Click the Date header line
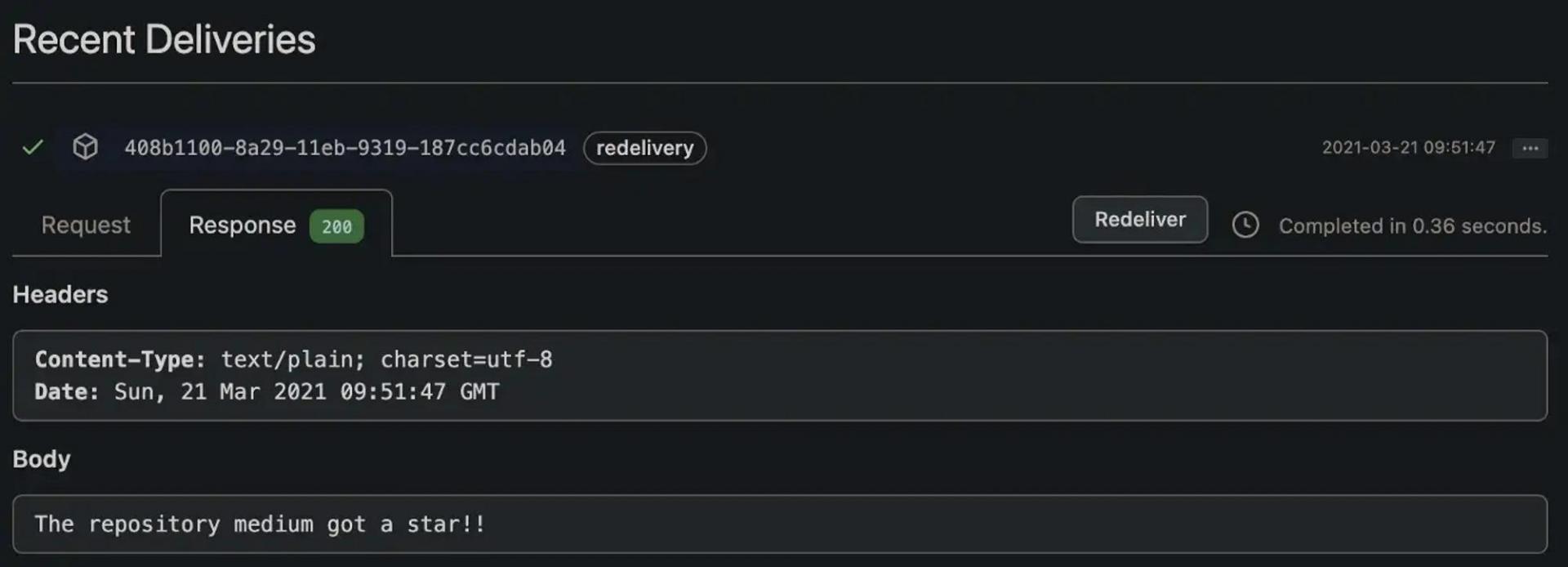The height and width of the screenshot is (567, 1568). [x=266, y=392]
